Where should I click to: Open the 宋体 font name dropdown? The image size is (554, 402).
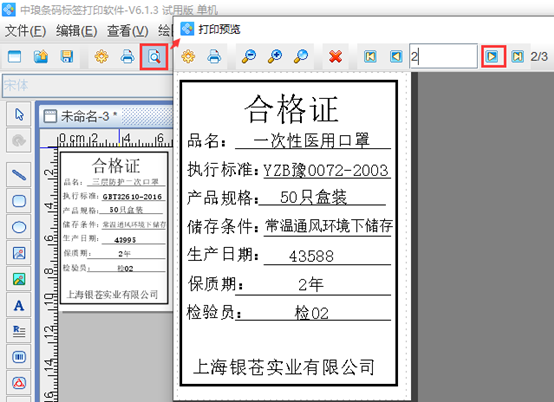click(87, 85)
